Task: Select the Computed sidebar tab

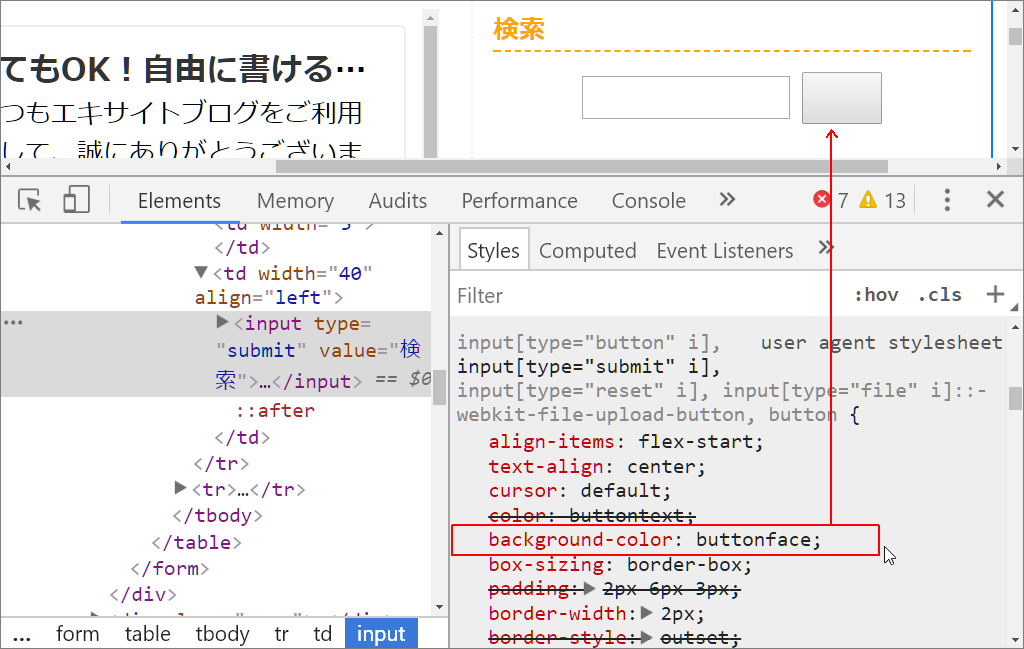Action: (587, 251)
